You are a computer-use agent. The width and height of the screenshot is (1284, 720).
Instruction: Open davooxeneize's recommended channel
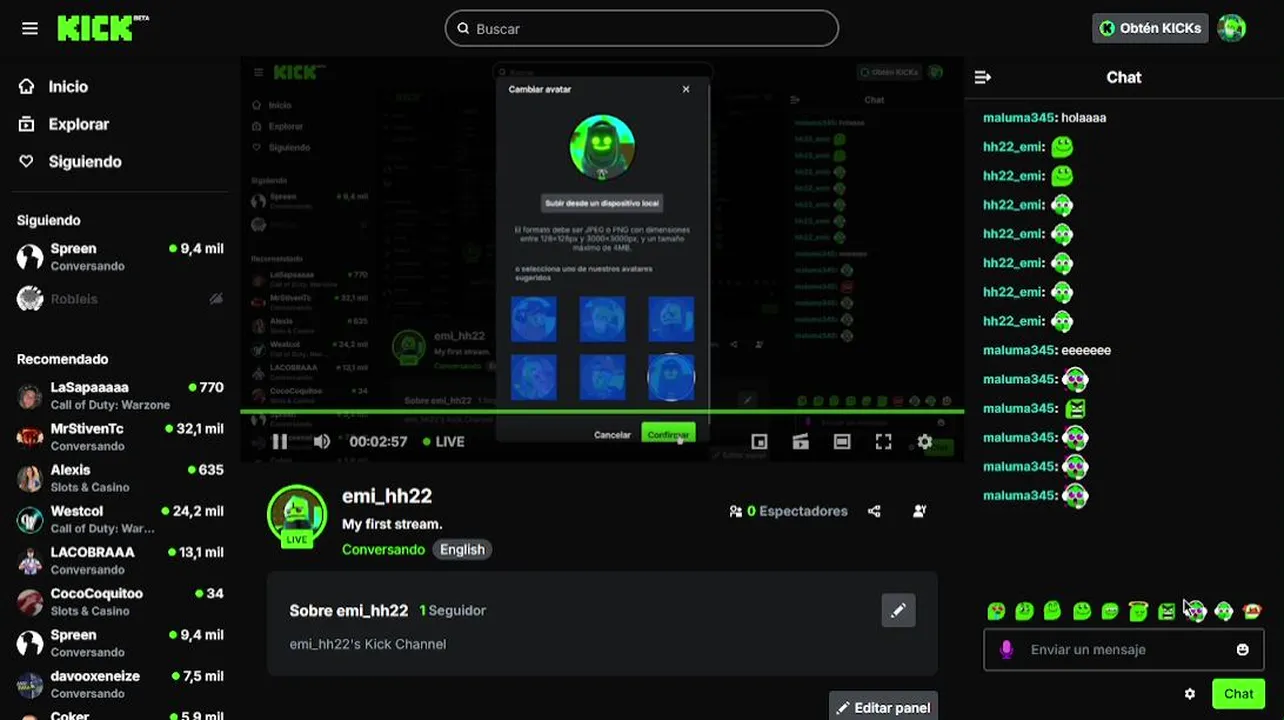click(120, 684)
